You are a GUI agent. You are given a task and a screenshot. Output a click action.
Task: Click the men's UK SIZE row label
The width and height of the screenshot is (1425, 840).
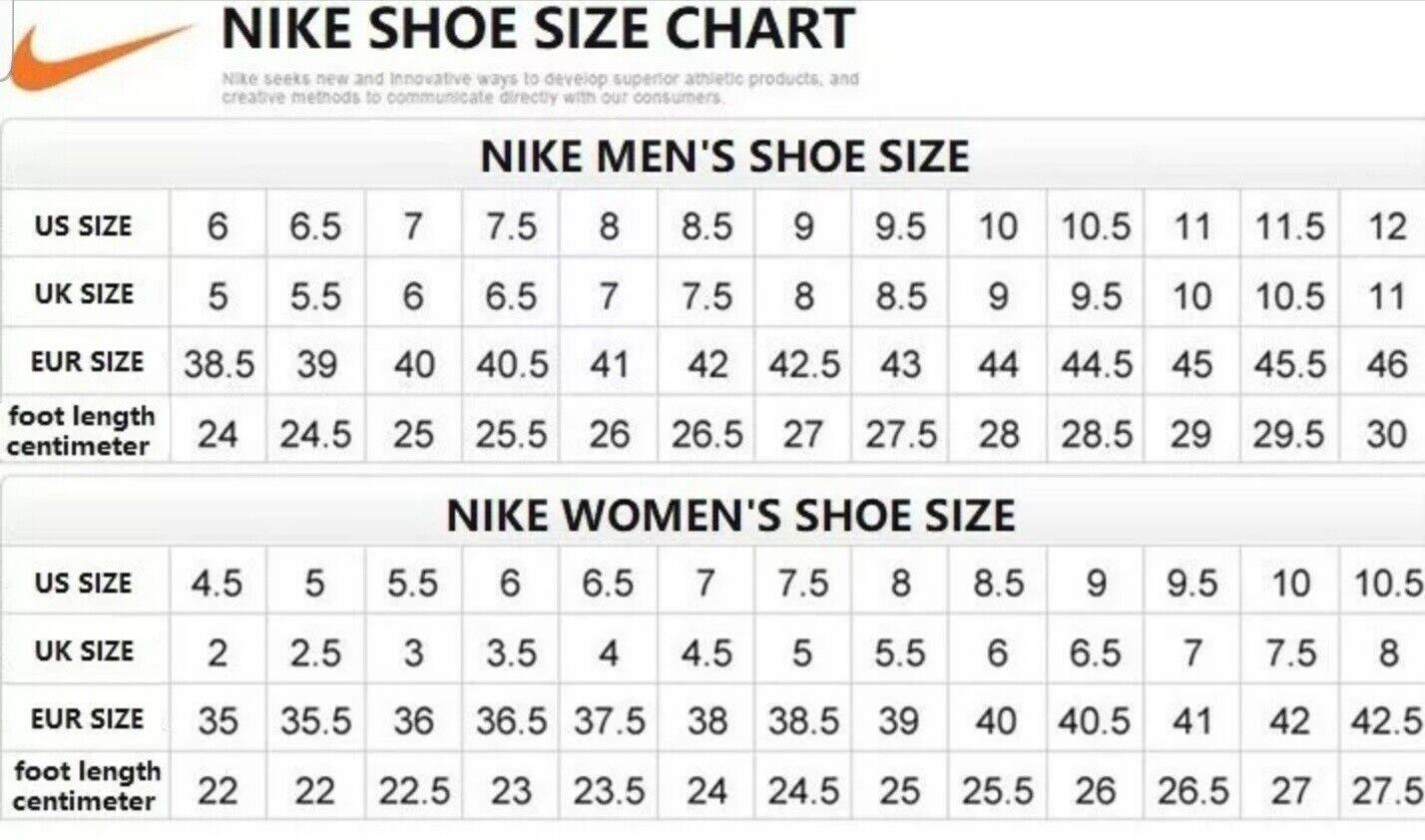pyautogui.click(x=84, y=294)
